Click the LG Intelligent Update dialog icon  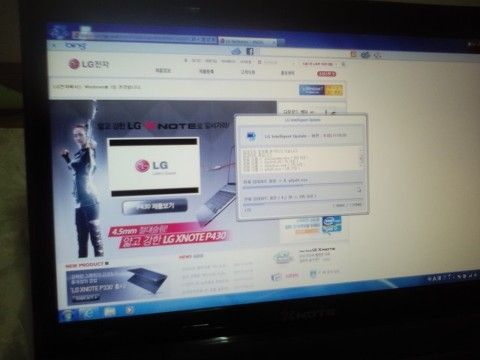coord(251,136)
